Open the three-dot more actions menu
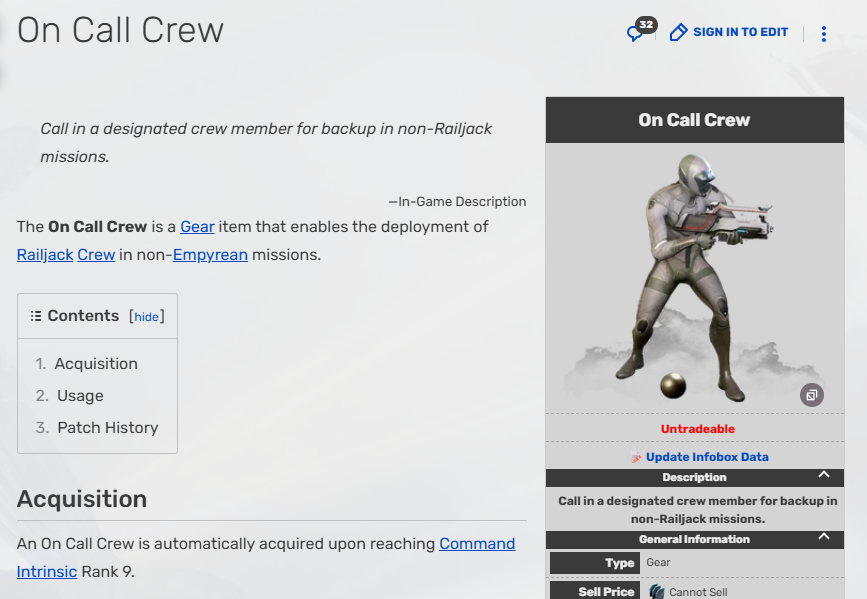 [x=823, y=34]
